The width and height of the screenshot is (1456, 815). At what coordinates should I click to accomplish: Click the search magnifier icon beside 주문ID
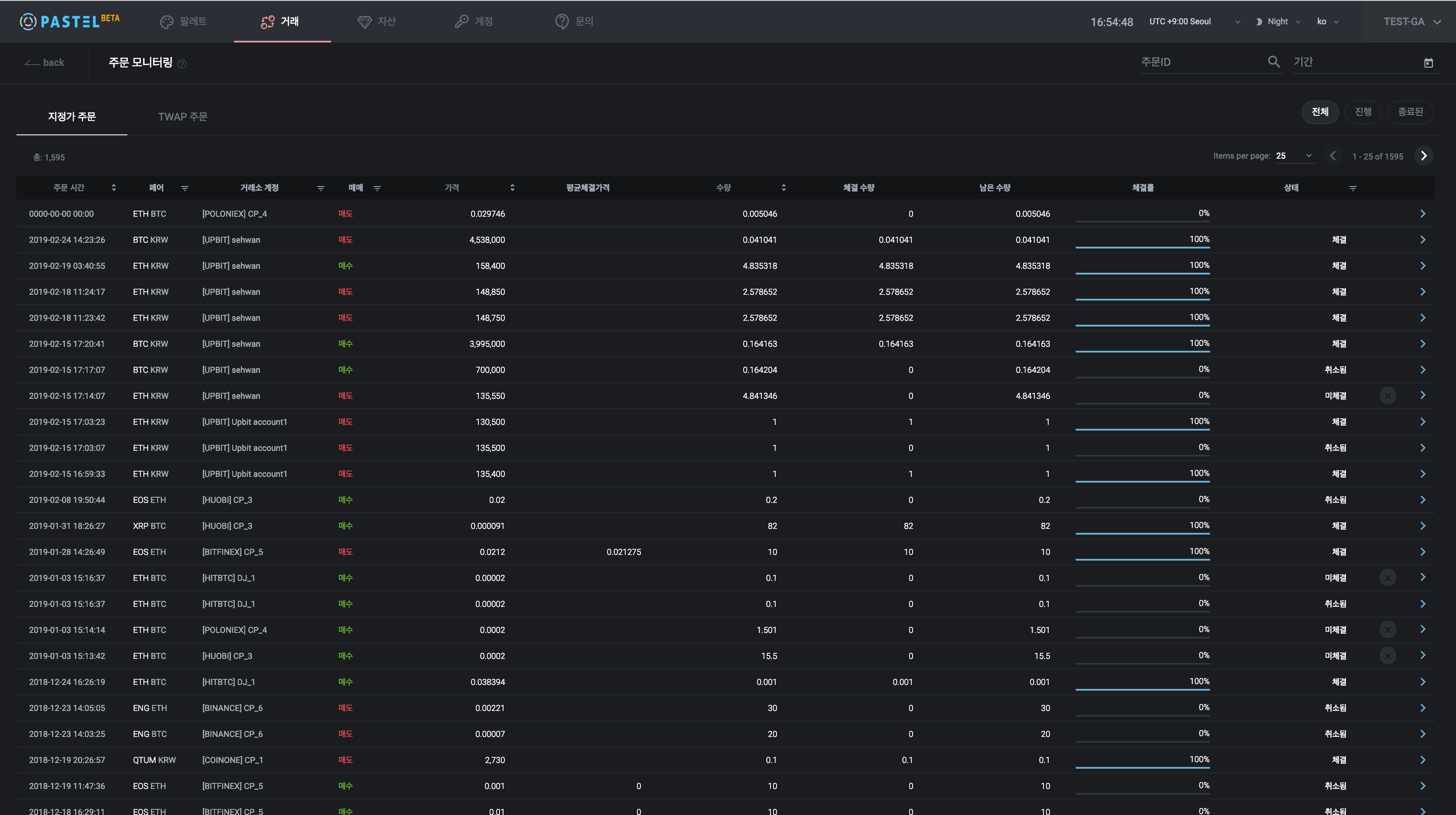point(1274,62)
